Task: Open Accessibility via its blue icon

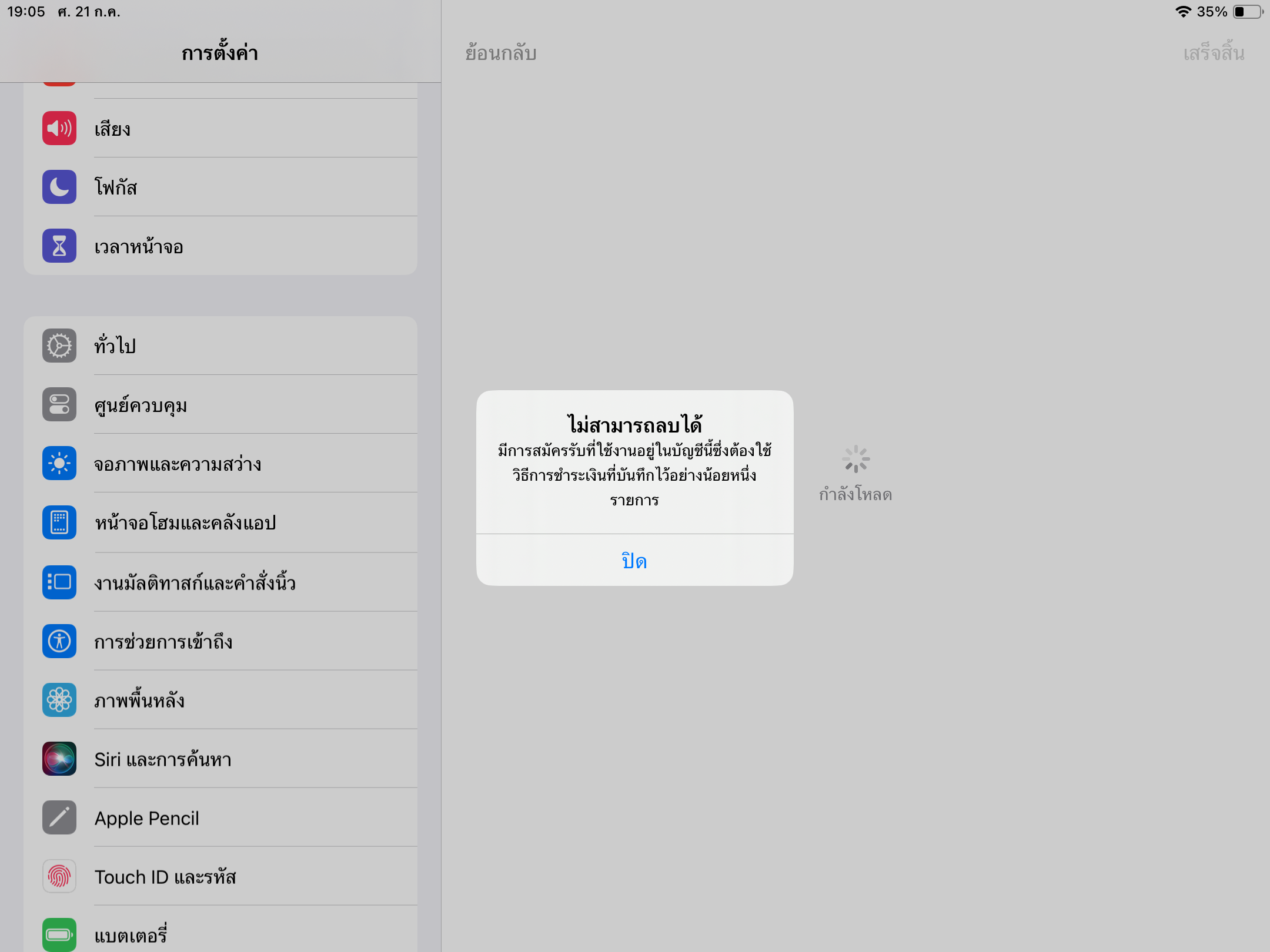Action: 59,641
